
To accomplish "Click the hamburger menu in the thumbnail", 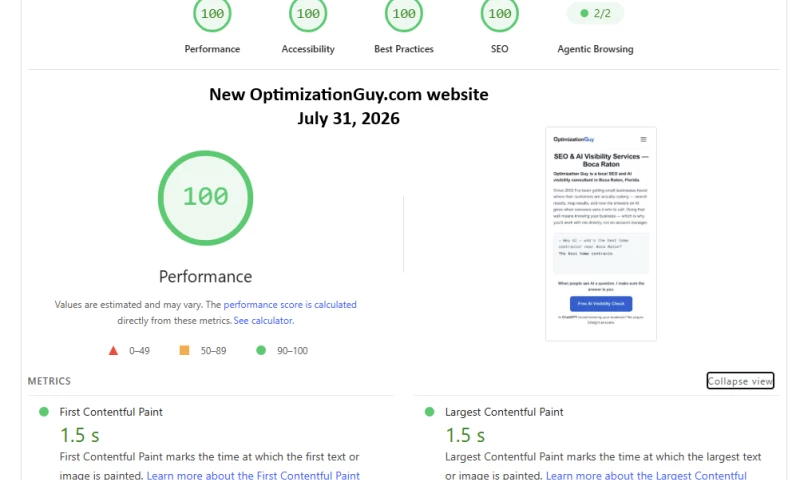I will coord(643,139).
